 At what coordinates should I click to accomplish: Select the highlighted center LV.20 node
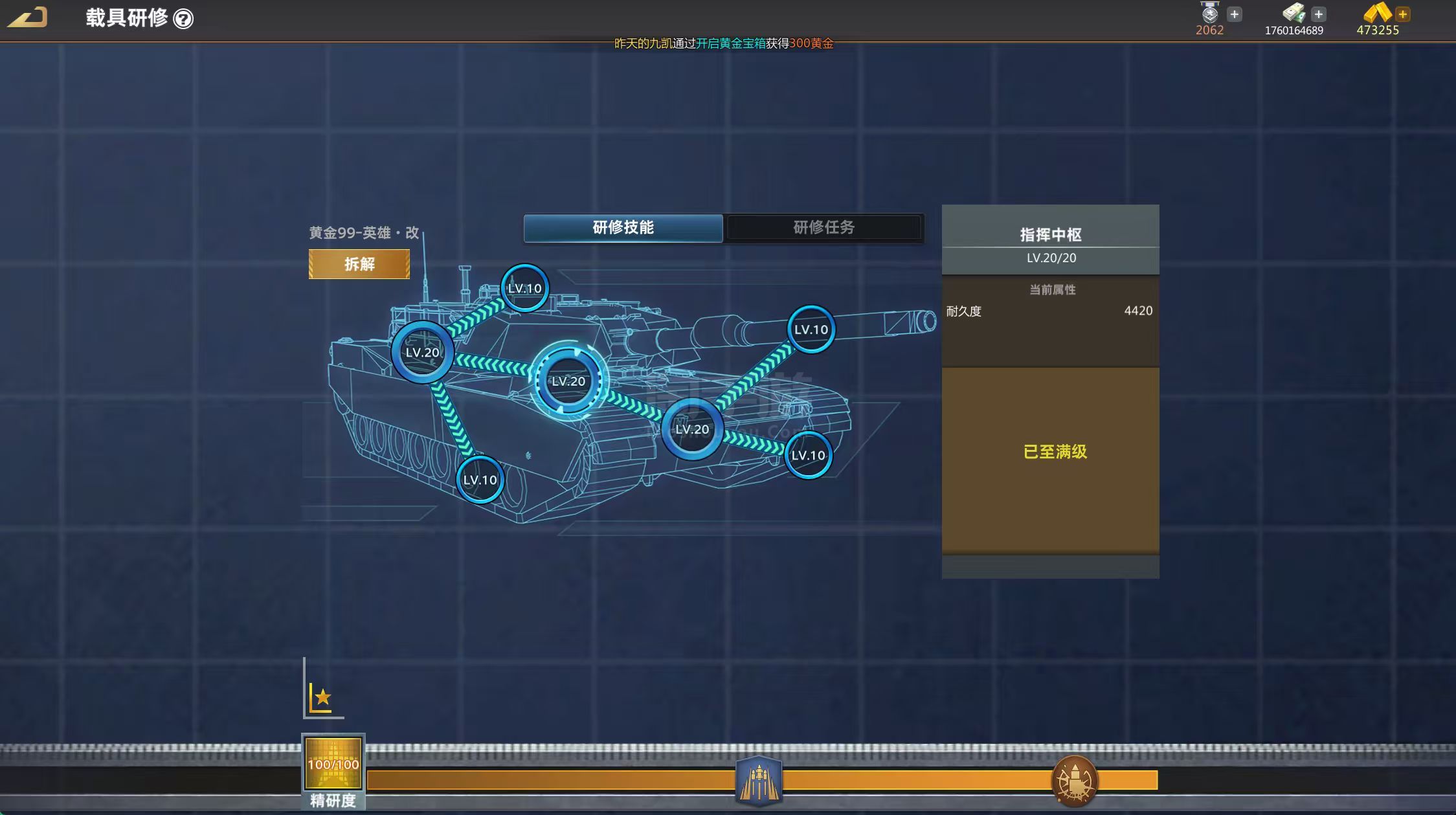568,381
